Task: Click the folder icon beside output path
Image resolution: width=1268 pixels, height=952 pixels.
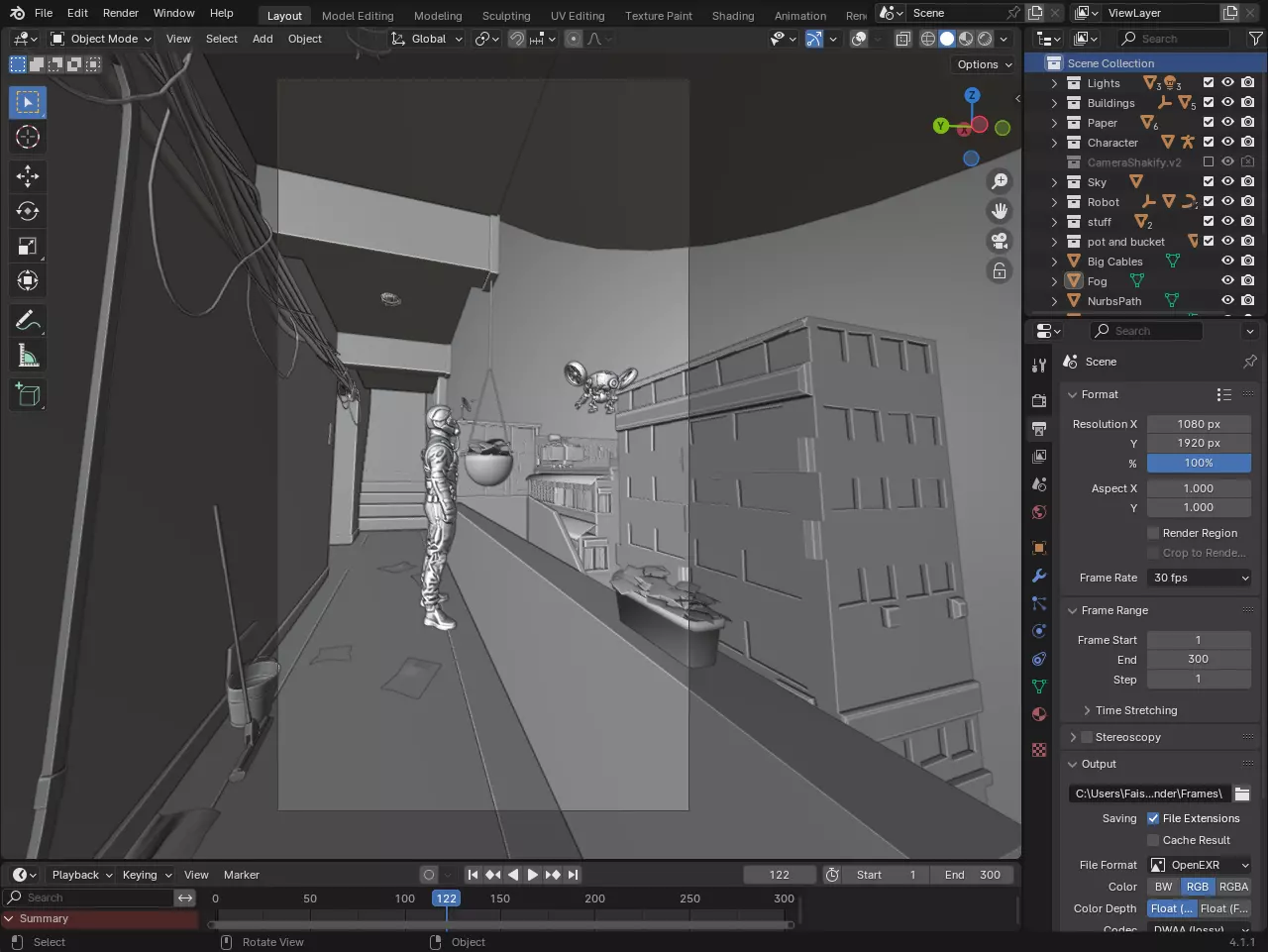Action: coord(1242,793)
